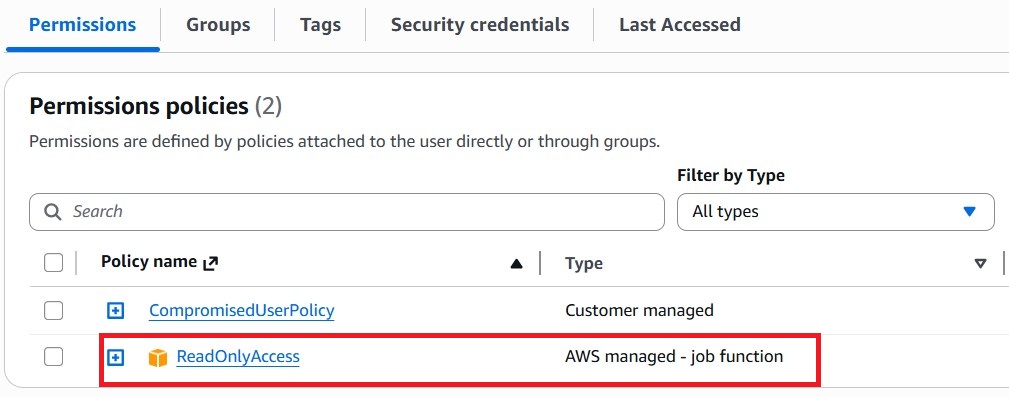
Task: Sort the Type column with its arrow
Action: pyautogui.click(x=980, y=263)
